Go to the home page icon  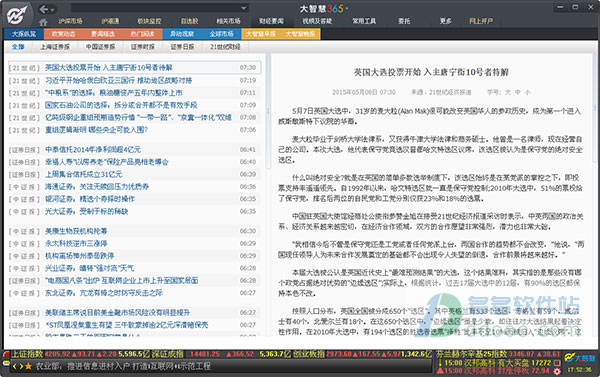point(43,22)
